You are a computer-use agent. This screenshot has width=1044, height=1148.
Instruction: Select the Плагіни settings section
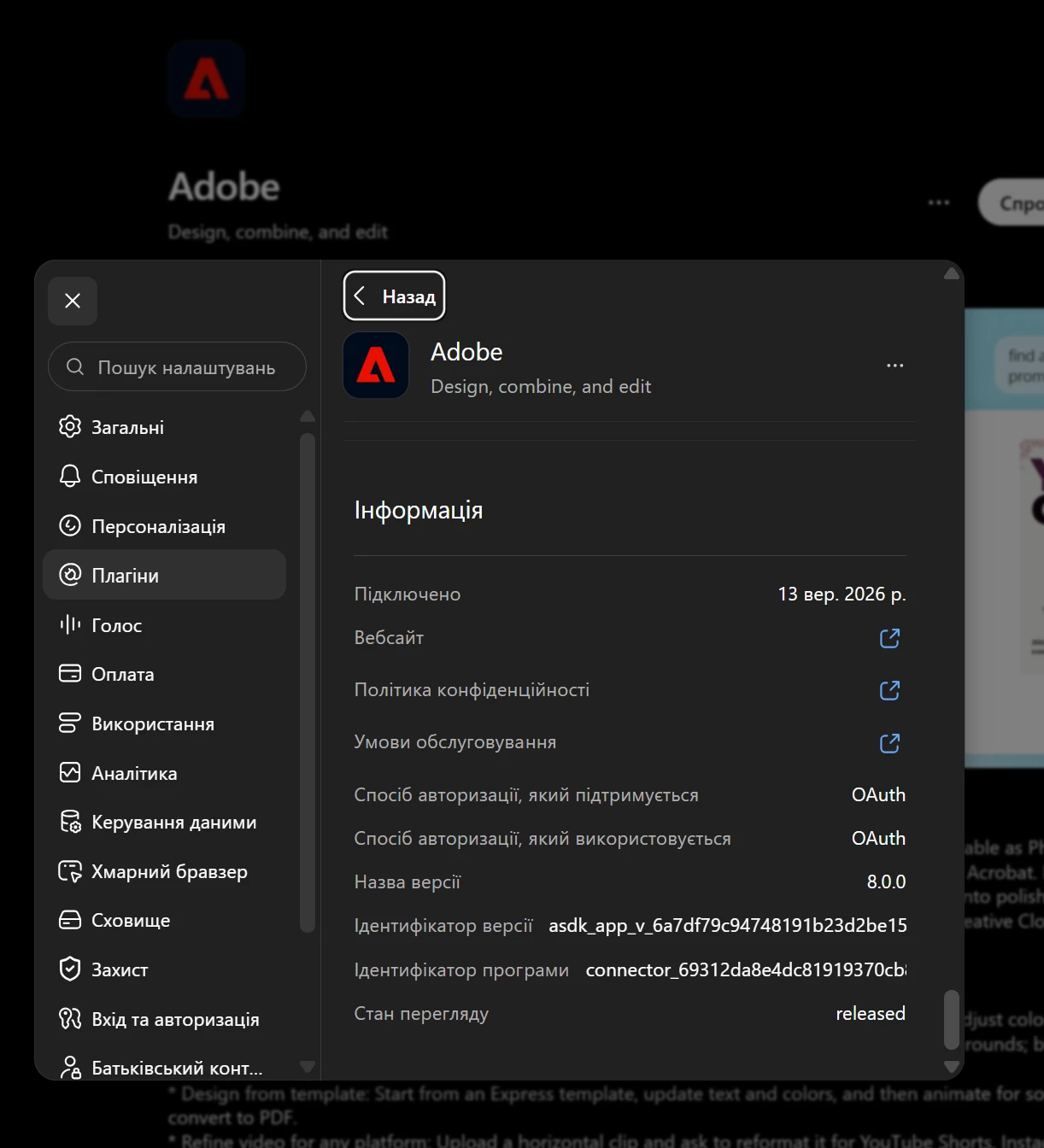coord(164,575)
